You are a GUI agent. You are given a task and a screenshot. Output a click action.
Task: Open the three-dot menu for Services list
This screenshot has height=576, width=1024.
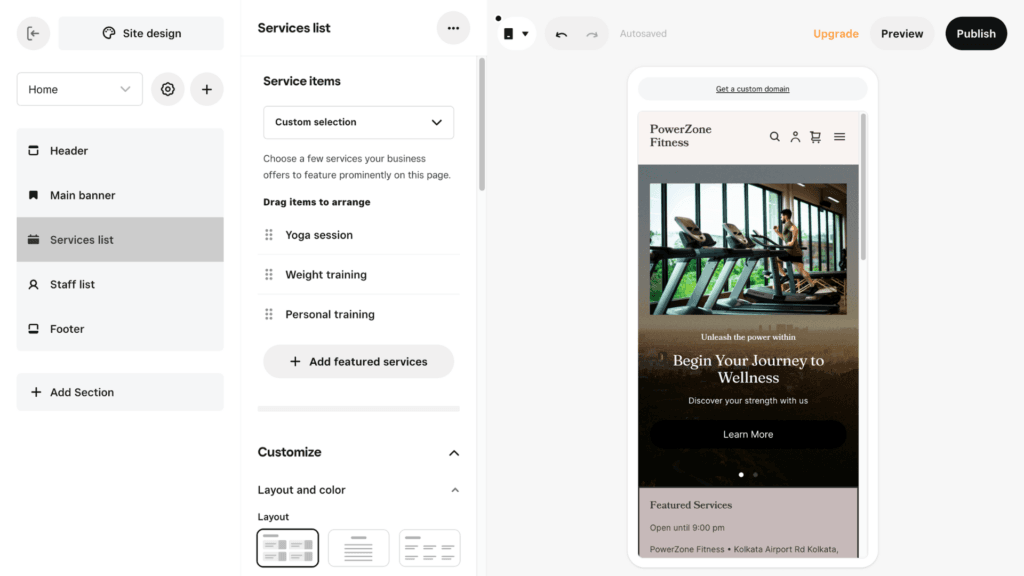tap(453, 27)
